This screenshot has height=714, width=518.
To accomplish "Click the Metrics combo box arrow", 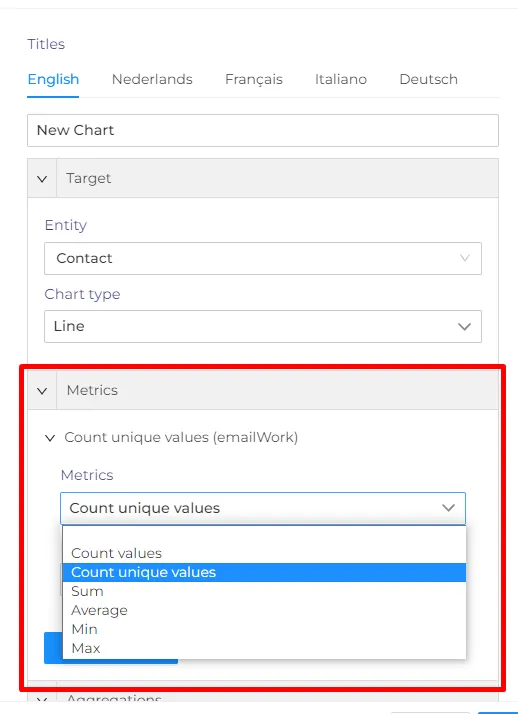I will point(448,508).
